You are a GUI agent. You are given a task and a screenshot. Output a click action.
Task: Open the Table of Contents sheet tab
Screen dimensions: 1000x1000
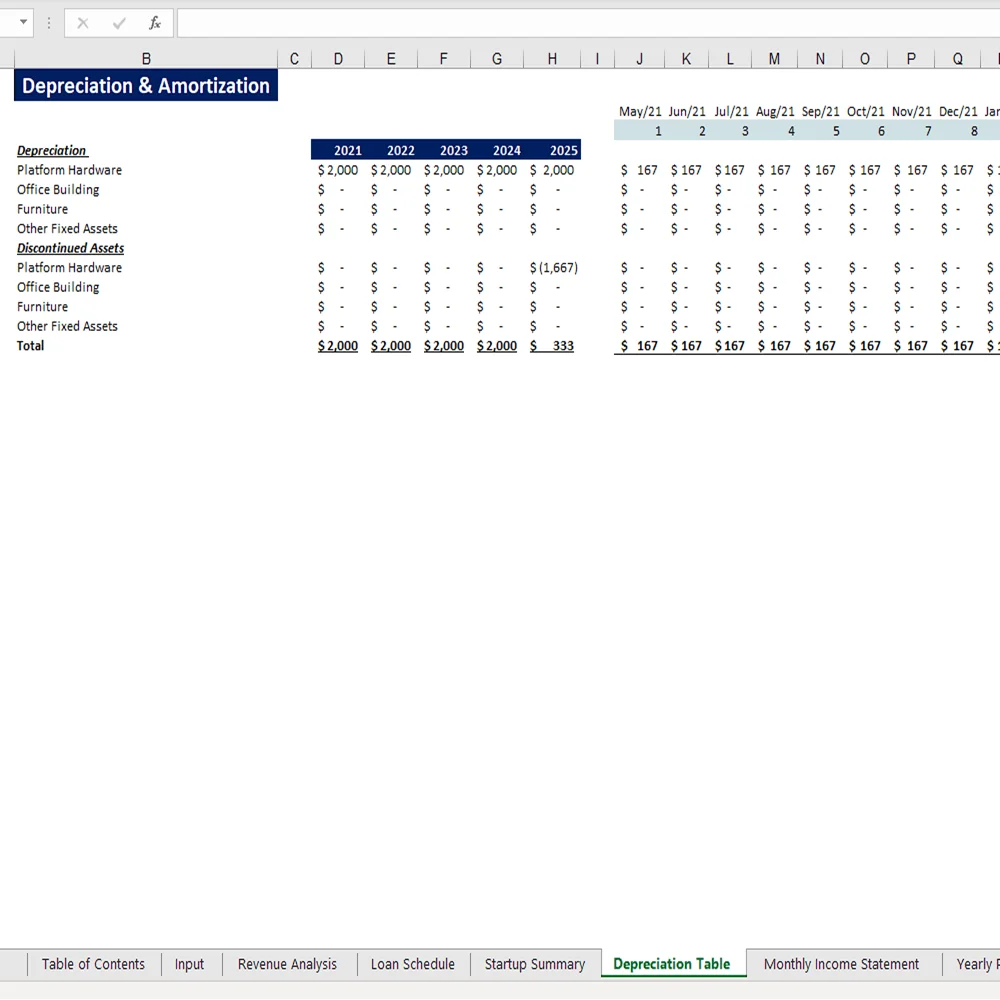93,964
